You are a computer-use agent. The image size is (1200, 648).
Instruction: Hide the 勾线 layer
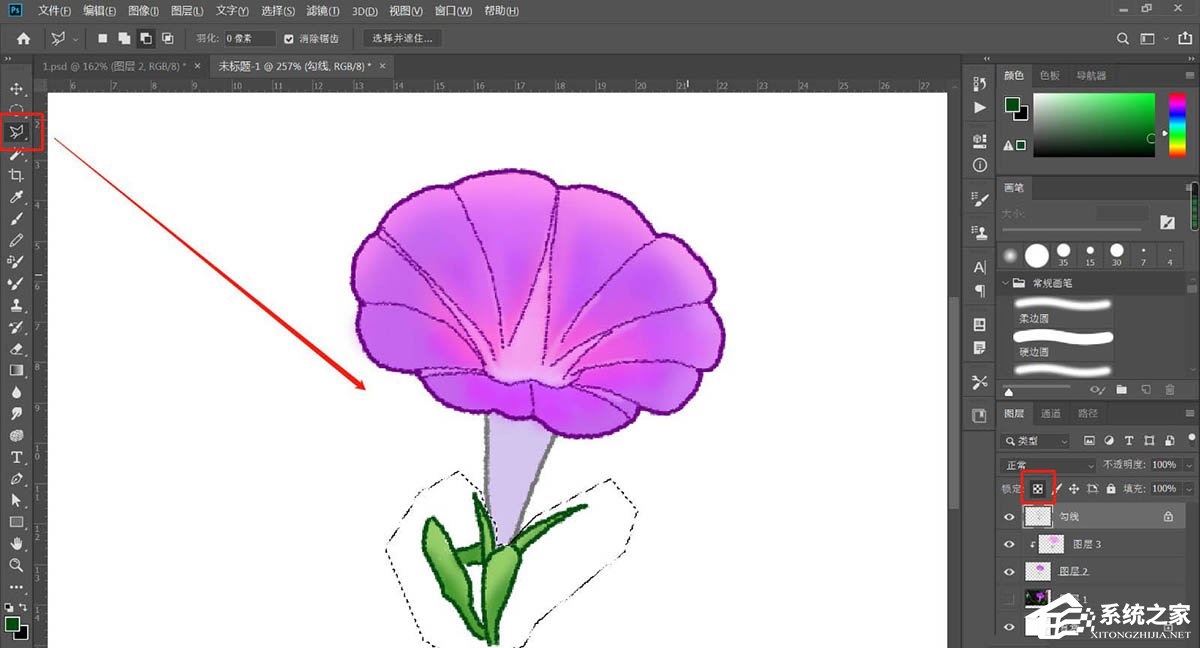pos(1009,517)
